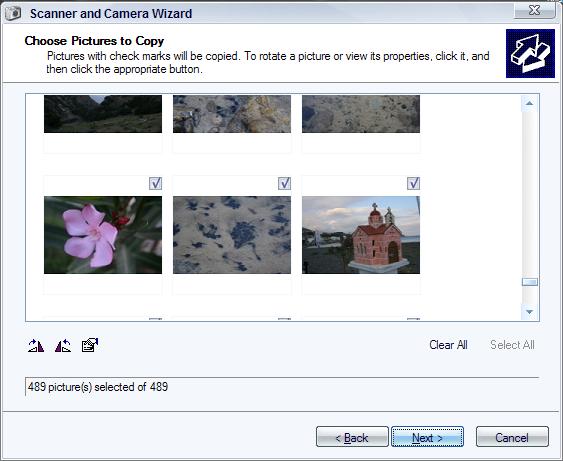
Task: Select the pink flower thumbnail
Action: [x=103, y=235]
